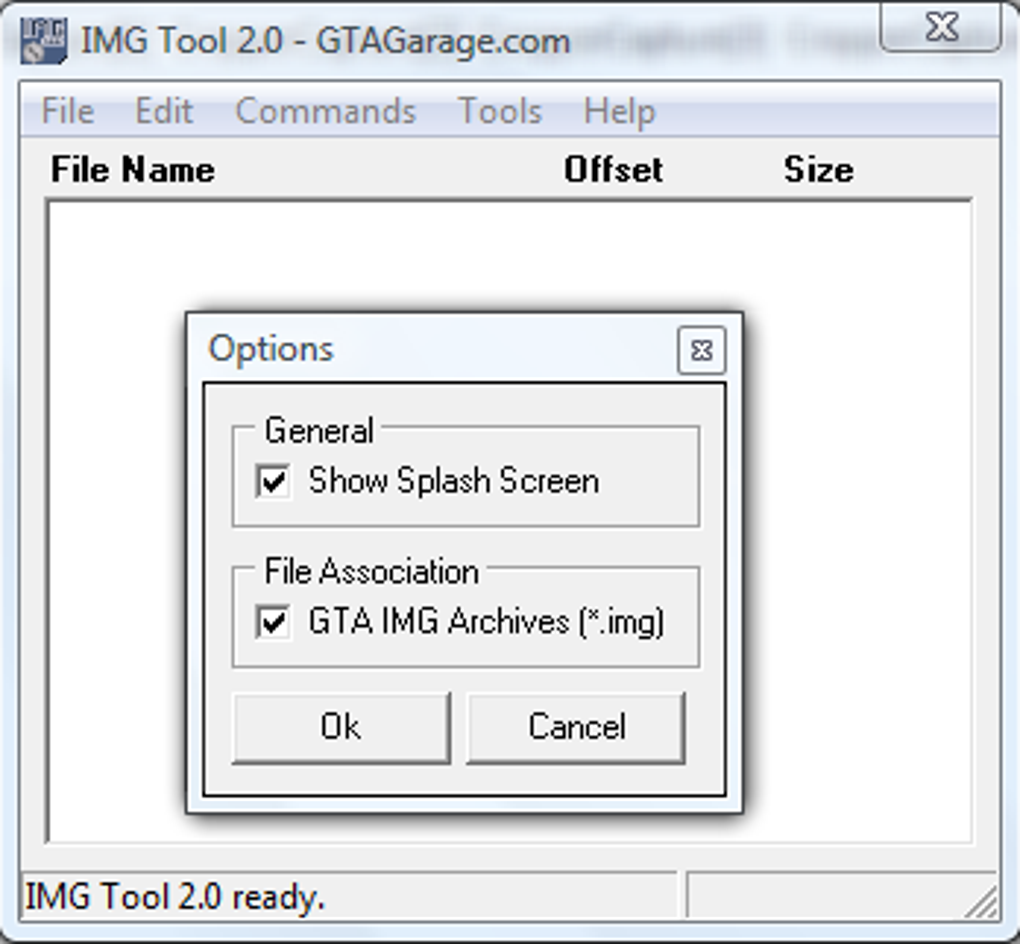Image resolution: width=1020 pixels, height=944 pixels.
Task: Toggle the Show Splash Screen checkbox
Action: pyautogui.click(x=272, y=482)
